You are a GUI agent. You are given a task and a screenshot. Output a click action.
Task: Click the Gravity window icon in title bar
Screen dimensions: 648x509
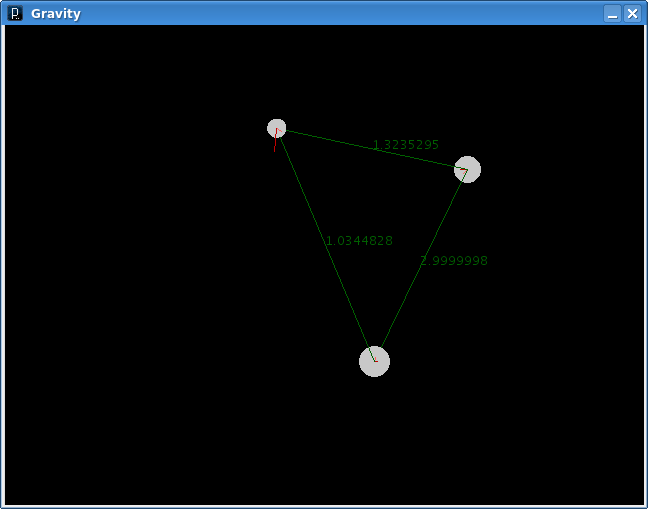click(x=15, y=14)
